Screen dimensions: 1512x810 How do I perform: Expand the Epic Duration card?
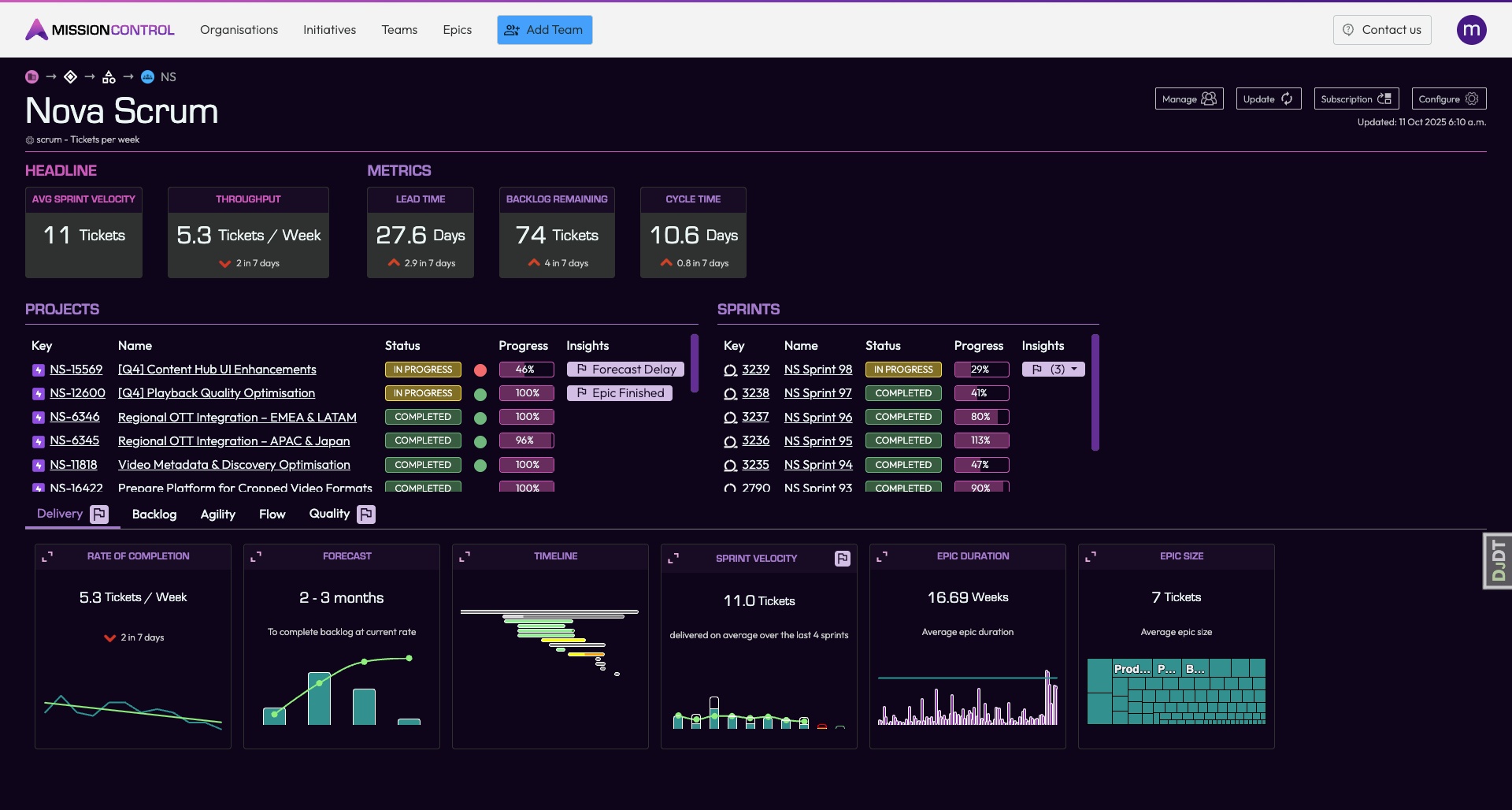(x=882, y=556)
